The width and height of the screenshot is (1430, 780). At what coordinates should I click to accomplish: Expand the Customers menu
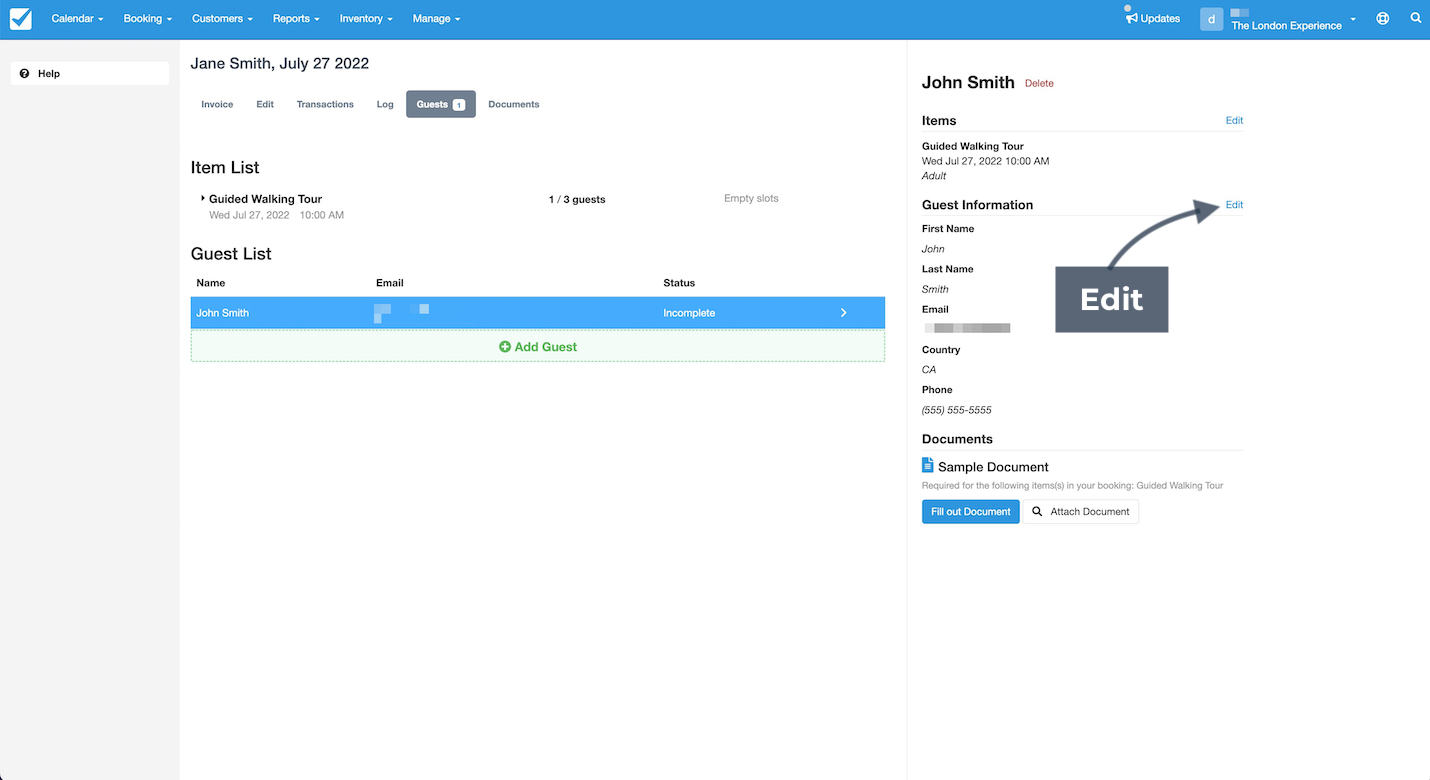(x=222, y=19)
